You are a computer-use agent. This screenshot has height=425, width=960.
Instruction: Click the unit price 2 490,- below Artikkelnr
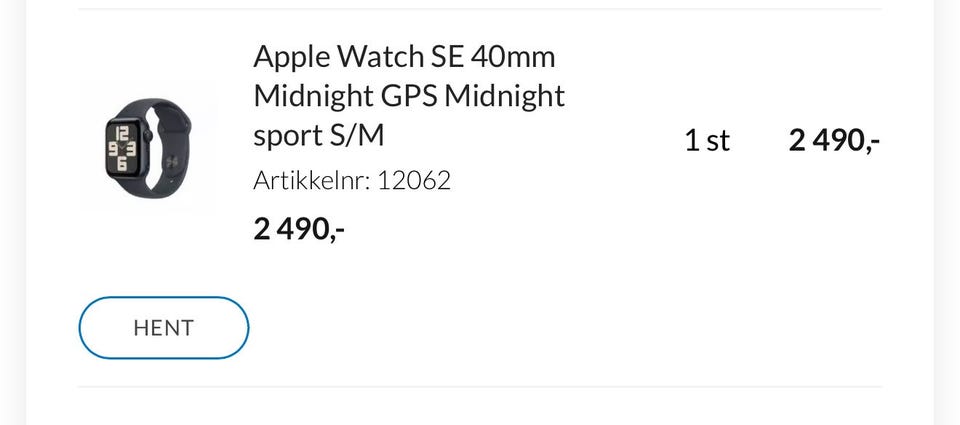[x=299, y=229]
